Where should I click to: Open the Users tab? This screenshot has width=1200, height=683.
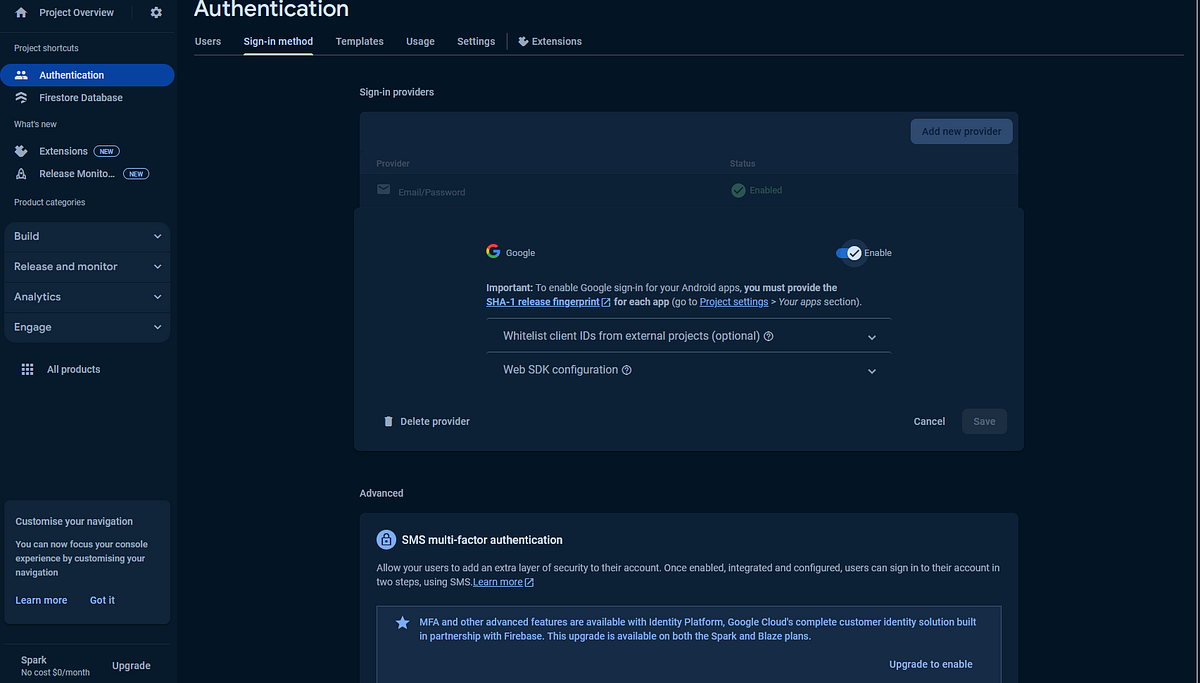click(x=207, y=41)
